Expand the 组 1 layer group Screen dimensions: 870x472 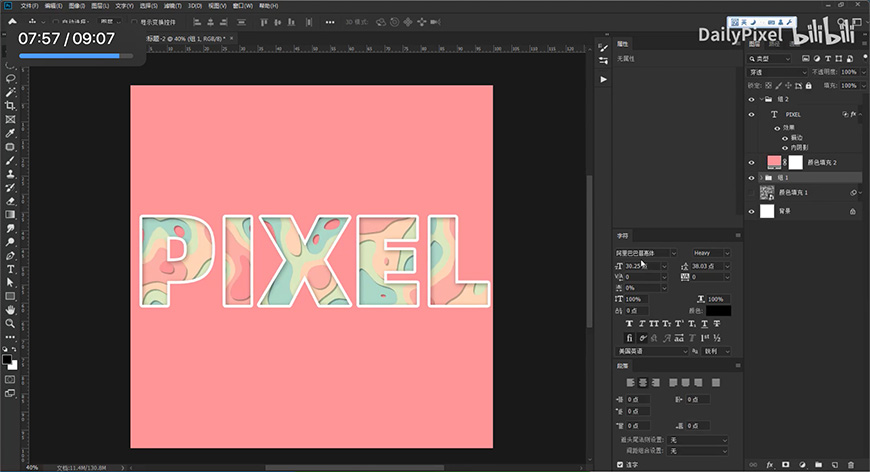[761, 177]
